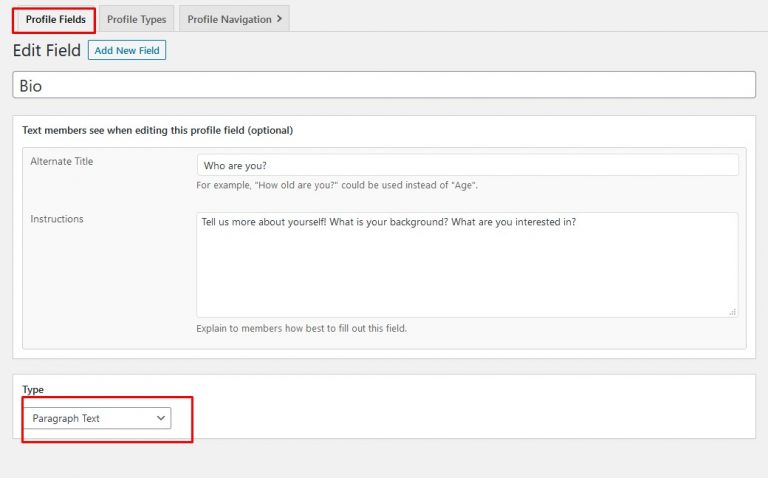The image size is (768, 478).
Task: Focus the Alternate Title text box
Action: click(x=467, y=165)
